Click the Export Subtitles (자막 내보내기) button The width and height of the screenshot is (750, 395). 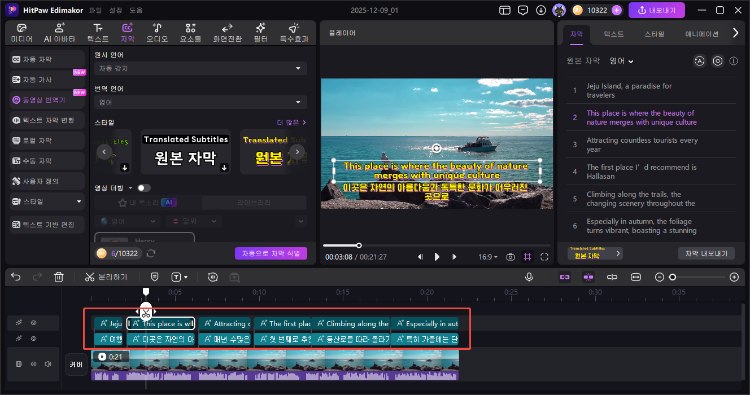[x=706, y=253]
